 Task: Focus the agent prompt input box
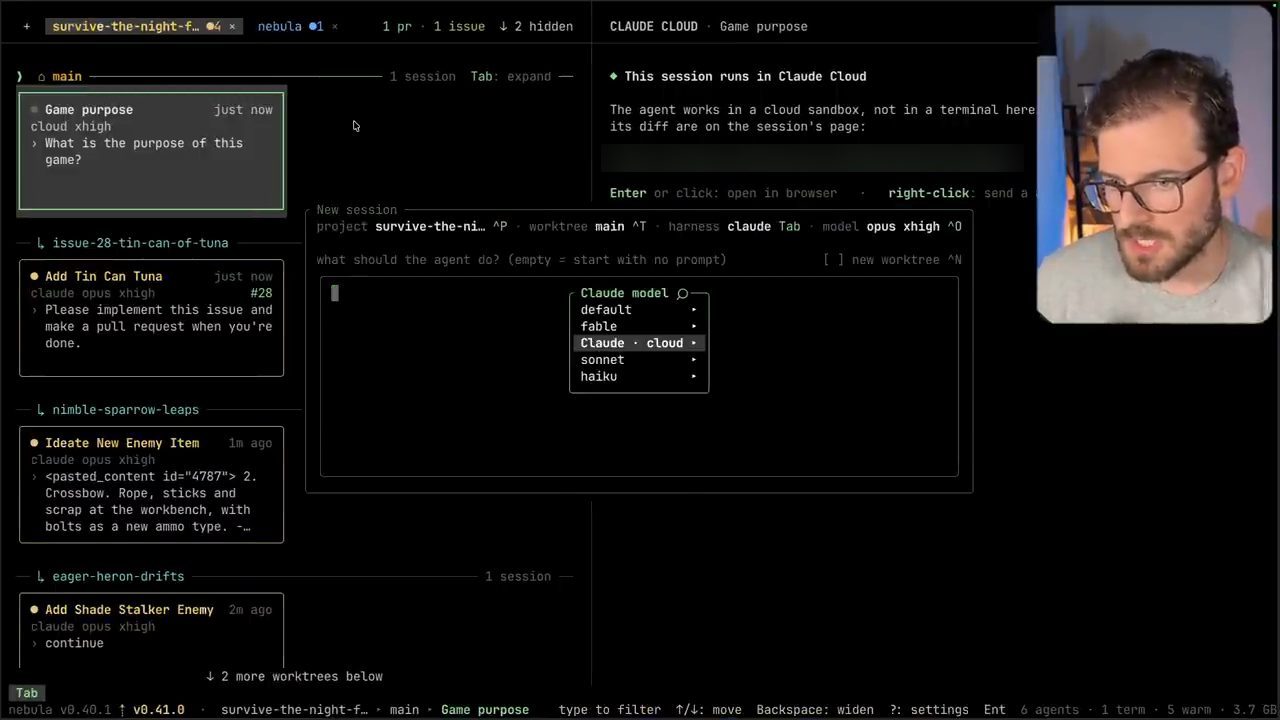tap(639, 376)
